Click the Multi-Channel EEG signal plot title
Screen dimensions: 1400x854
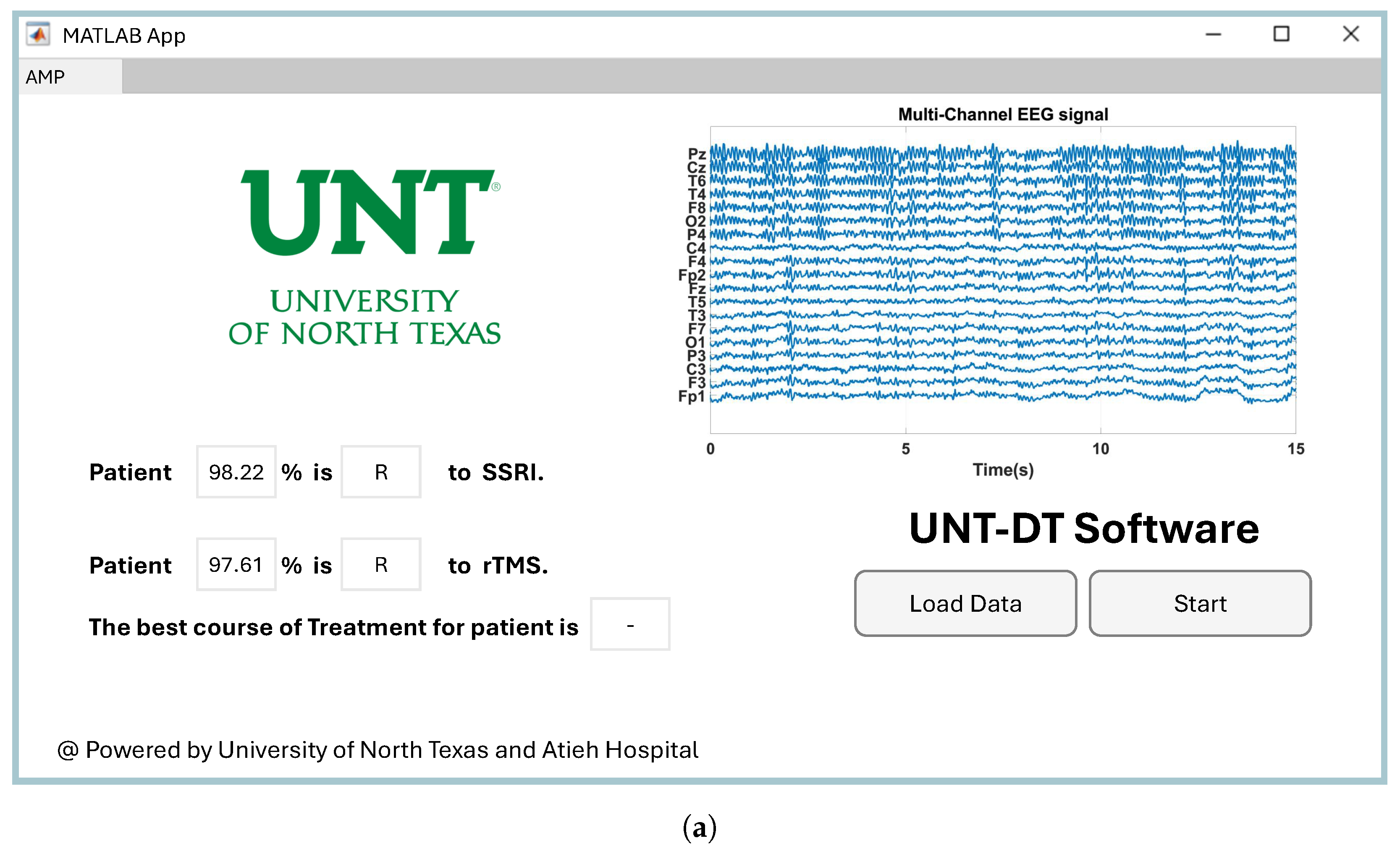coord(1003,114)
